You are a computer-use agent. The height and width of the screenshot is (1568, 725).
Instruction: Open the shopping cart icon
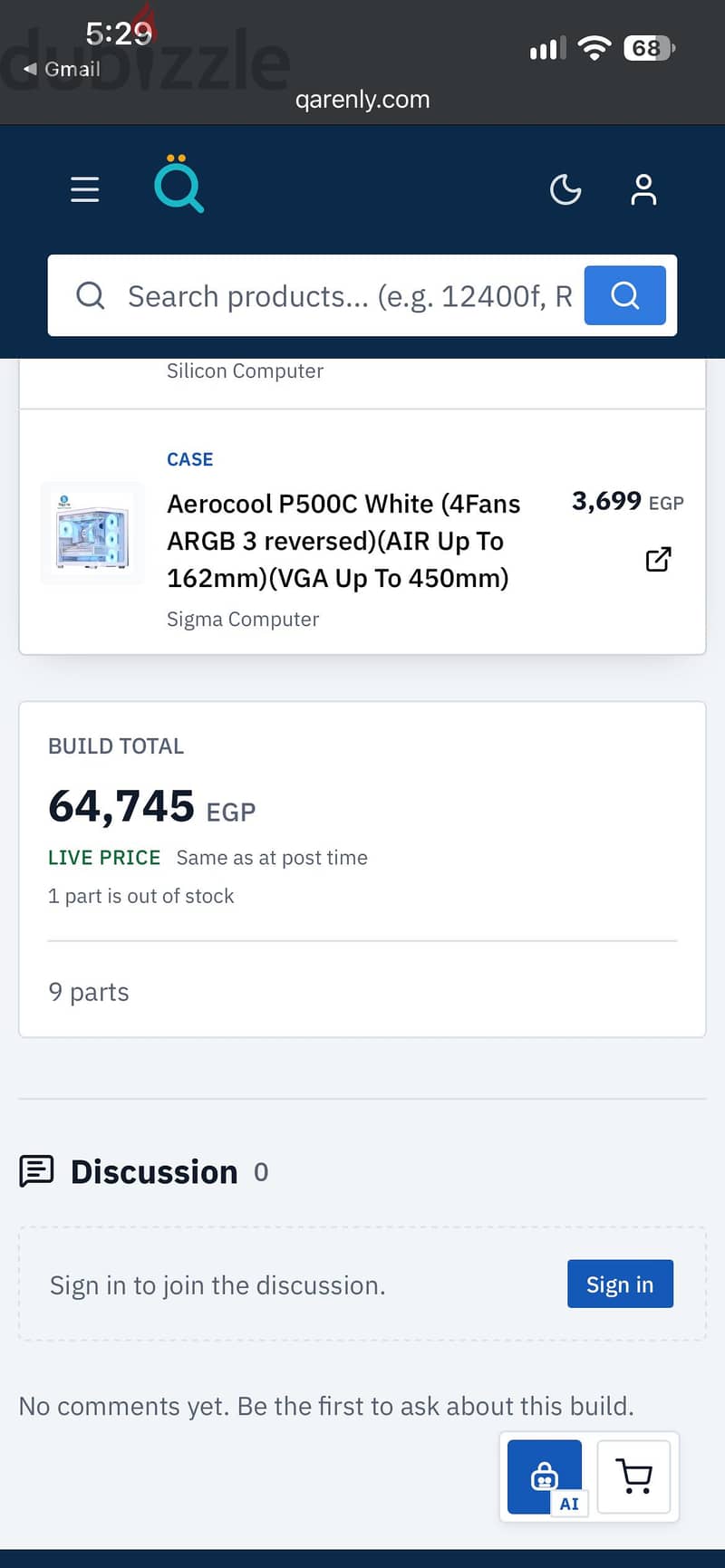click(633, 1477)
